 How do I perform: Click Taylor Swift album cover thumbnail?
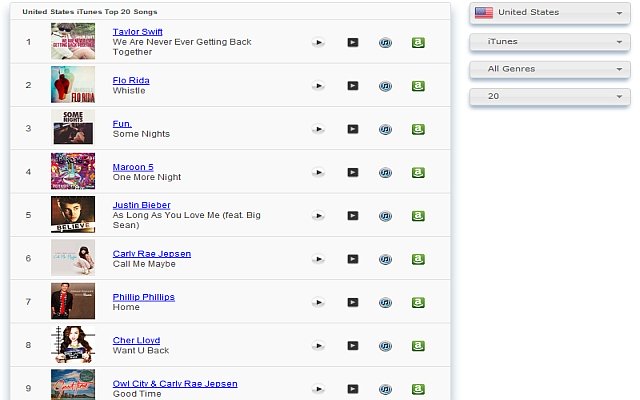click(x=73, y=41)
